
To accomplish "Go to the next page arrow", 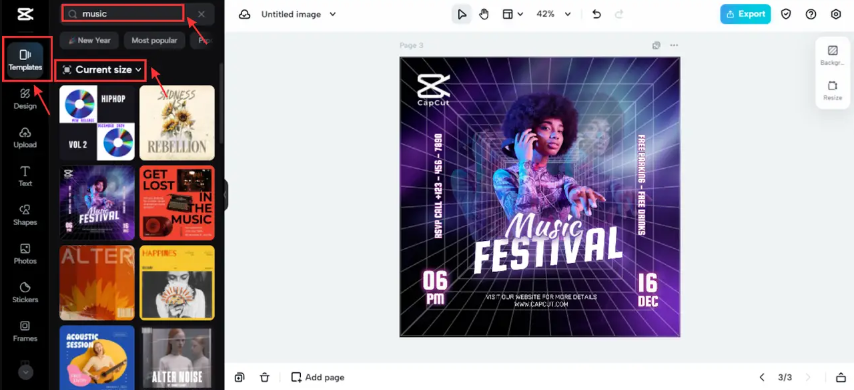I will point(808,377).
